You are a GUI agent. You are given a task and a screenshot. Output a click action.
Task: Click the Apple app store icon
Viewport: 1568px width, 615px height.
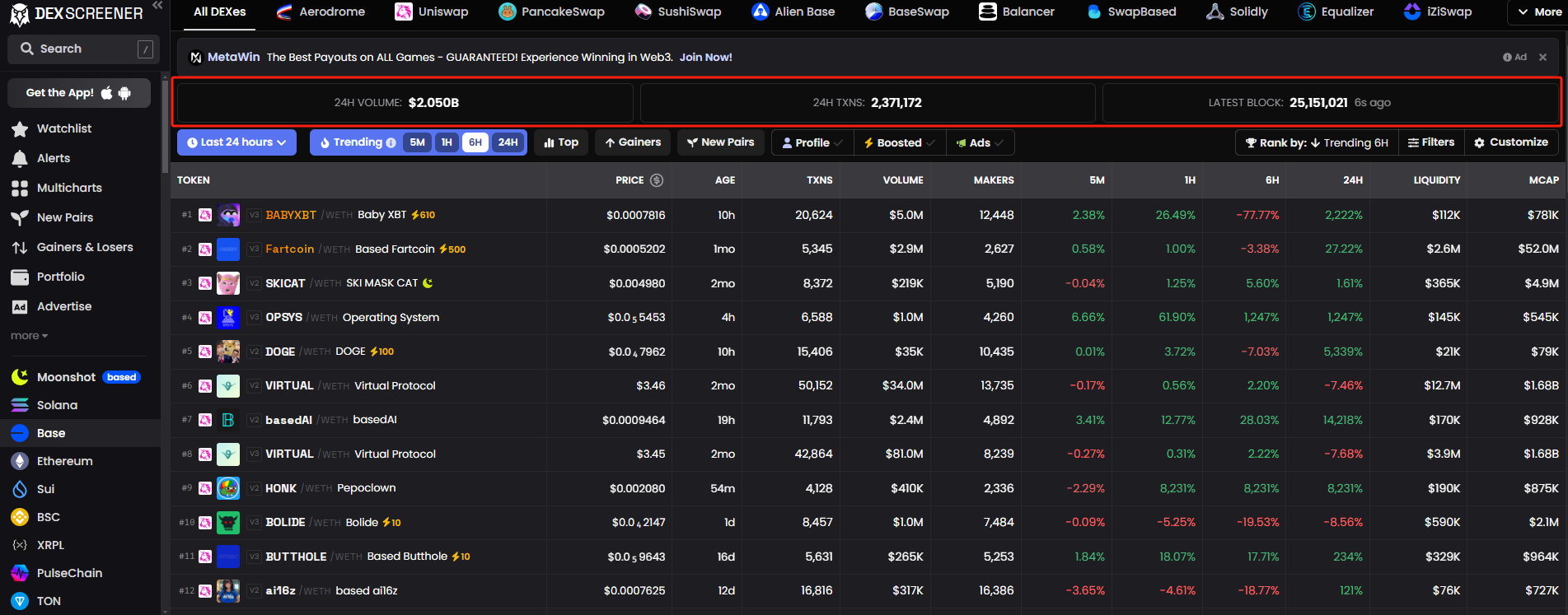pos(106,93)
